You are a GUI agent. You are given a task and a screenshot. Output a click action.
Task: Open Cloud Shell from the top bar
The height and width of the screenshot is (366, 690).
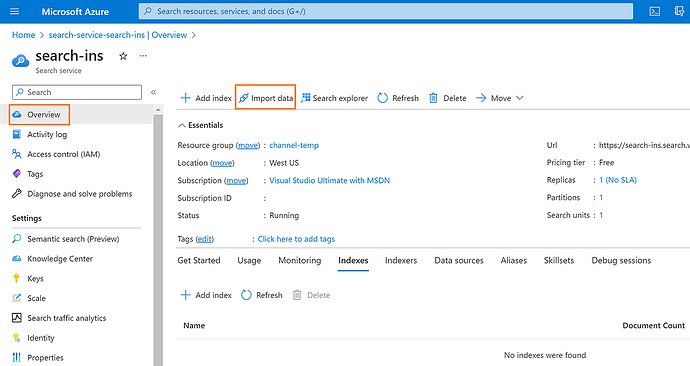point(654,11)
